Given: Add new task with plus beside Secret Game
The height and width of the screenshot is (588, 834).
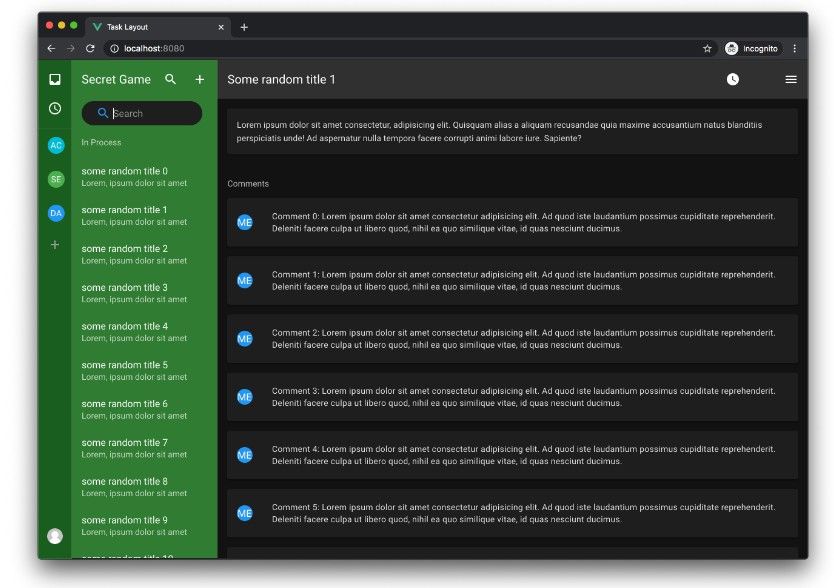Looking at the screenshot, I should coord(199,79).
